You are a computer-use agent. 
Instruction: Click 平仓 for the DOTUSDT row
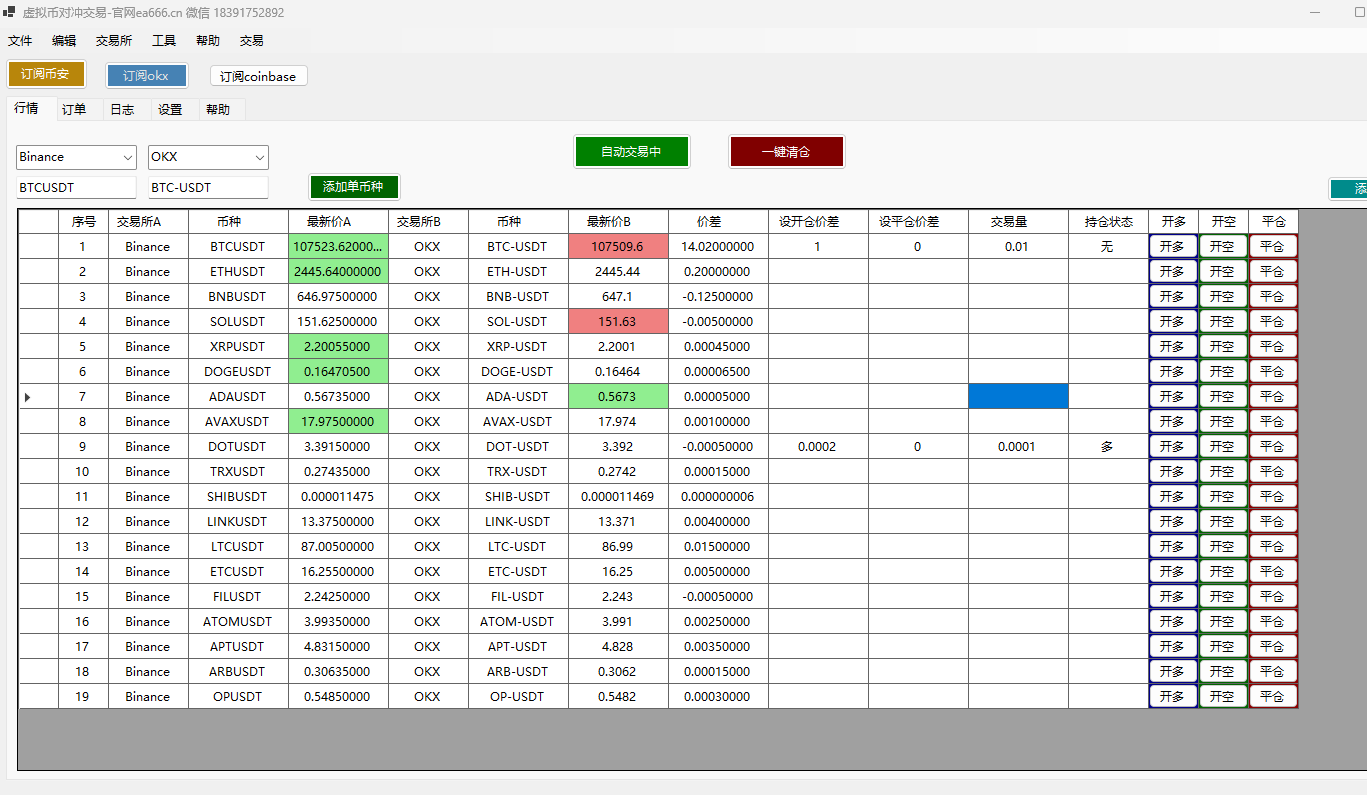pos(1272,447)
